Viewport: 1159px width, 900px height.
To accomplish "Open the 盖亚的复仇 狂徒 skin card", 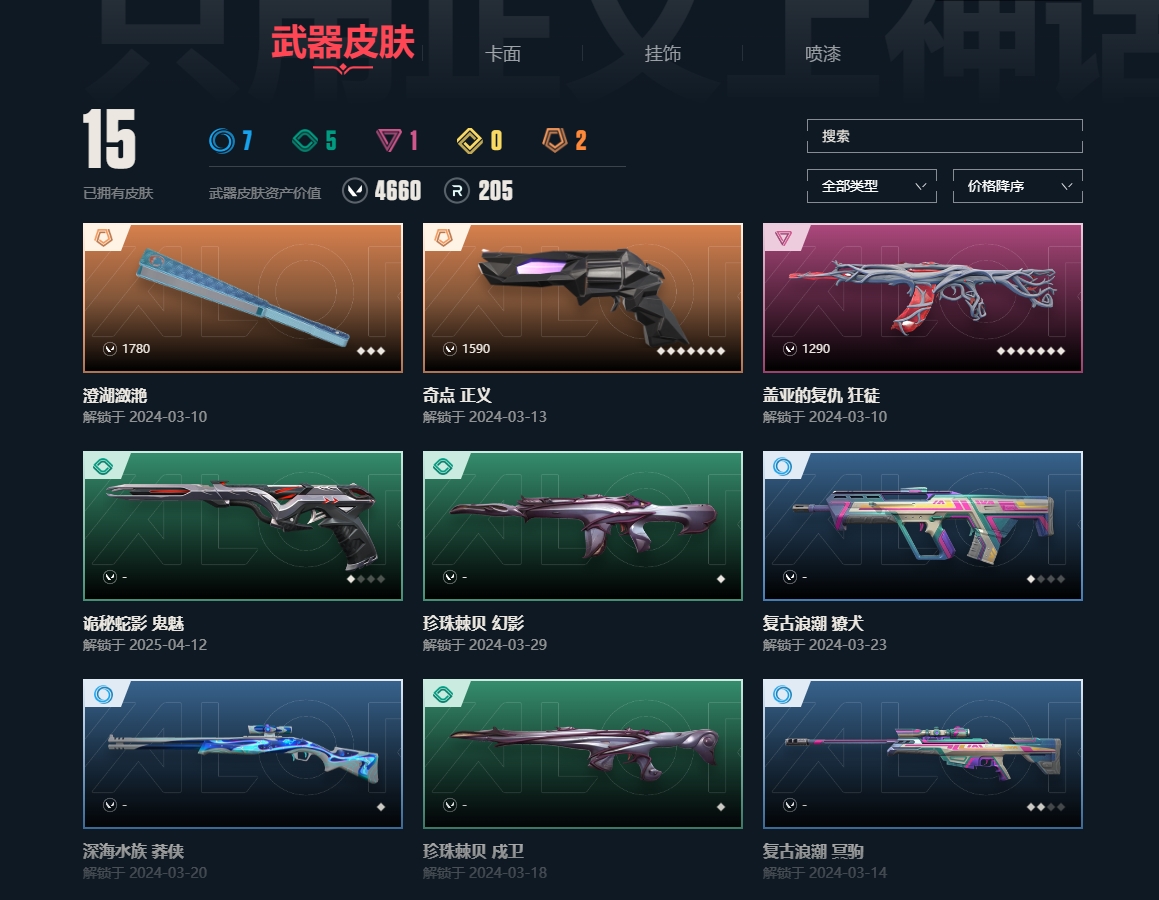I will (922, 298).
